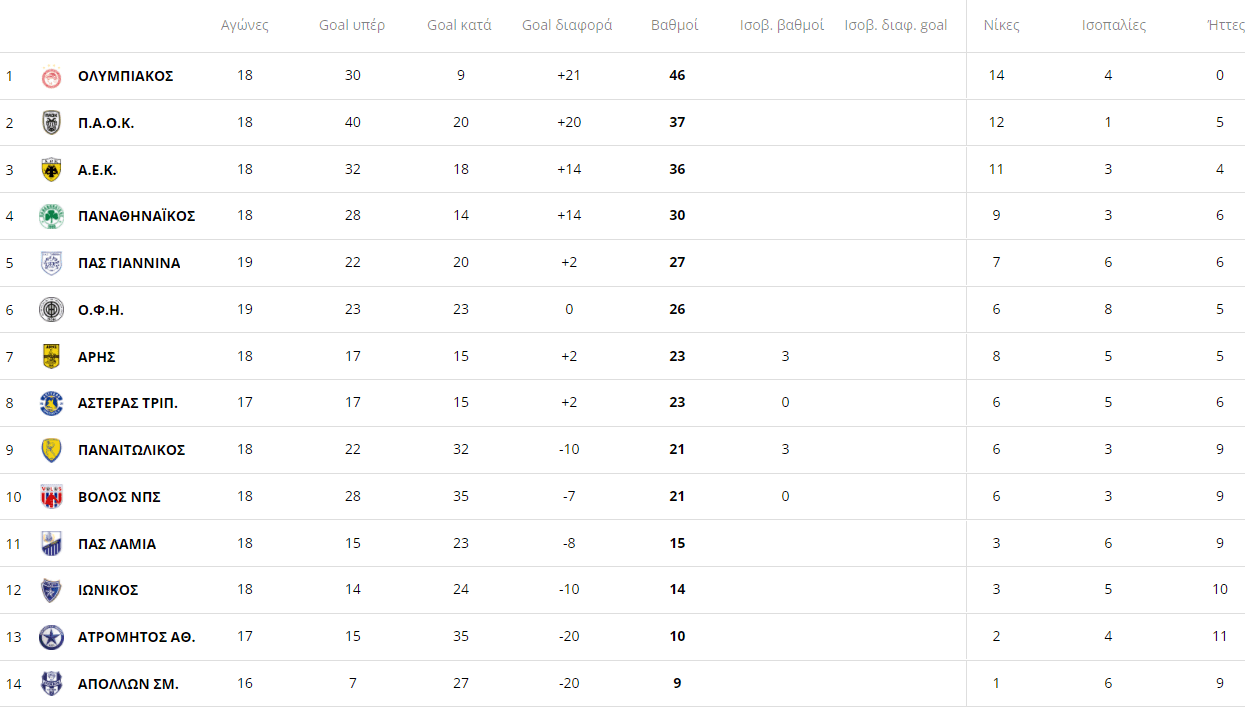Click the Volos NPS team crest
The height and width of the screenshot is (707, 1245).
tap(51, 497)
